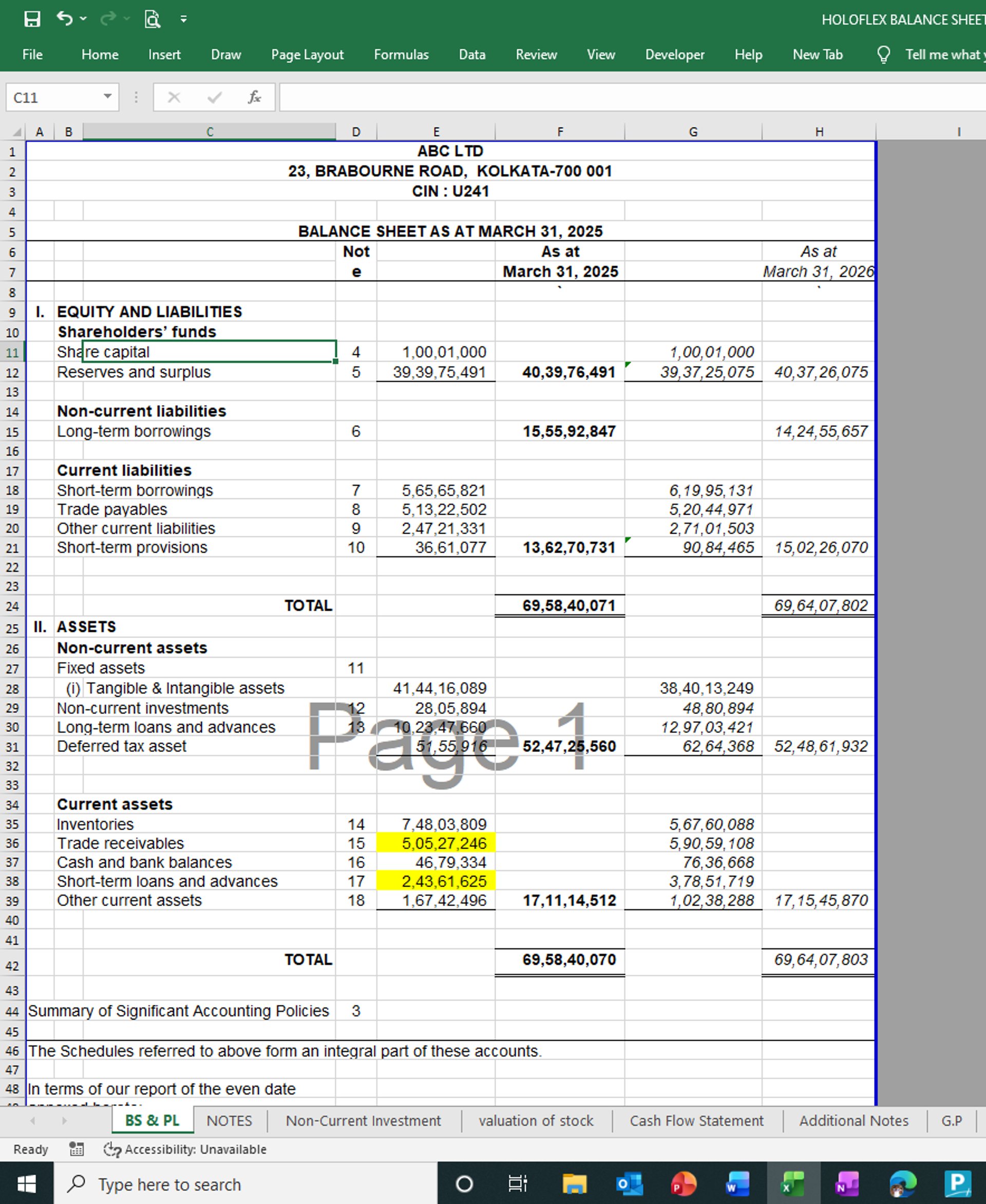
Task: Select yellow highlighted Trade receivables value cell
Action: point(435,843)
